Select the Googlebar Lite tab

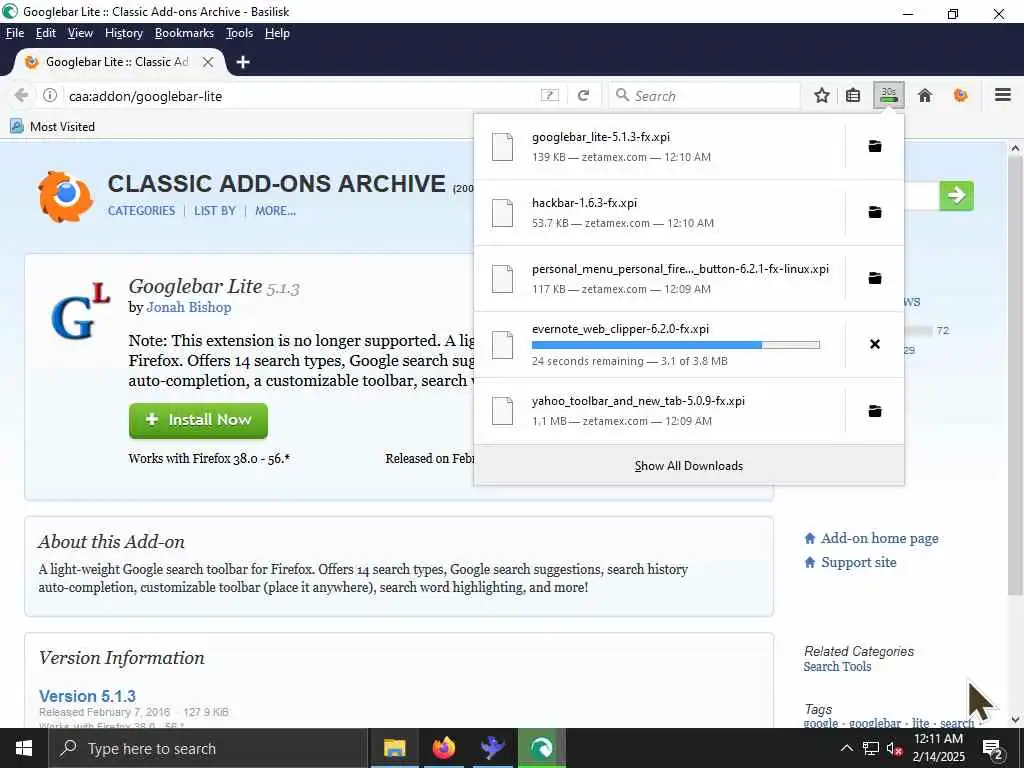pos(116,62)
